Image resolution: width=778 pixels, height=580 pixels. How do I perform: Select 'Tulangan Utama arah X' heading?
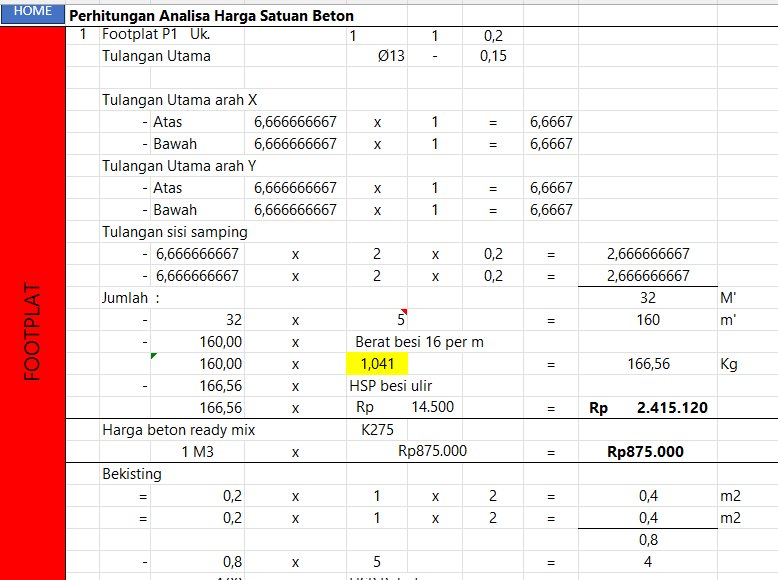[180, 100]
